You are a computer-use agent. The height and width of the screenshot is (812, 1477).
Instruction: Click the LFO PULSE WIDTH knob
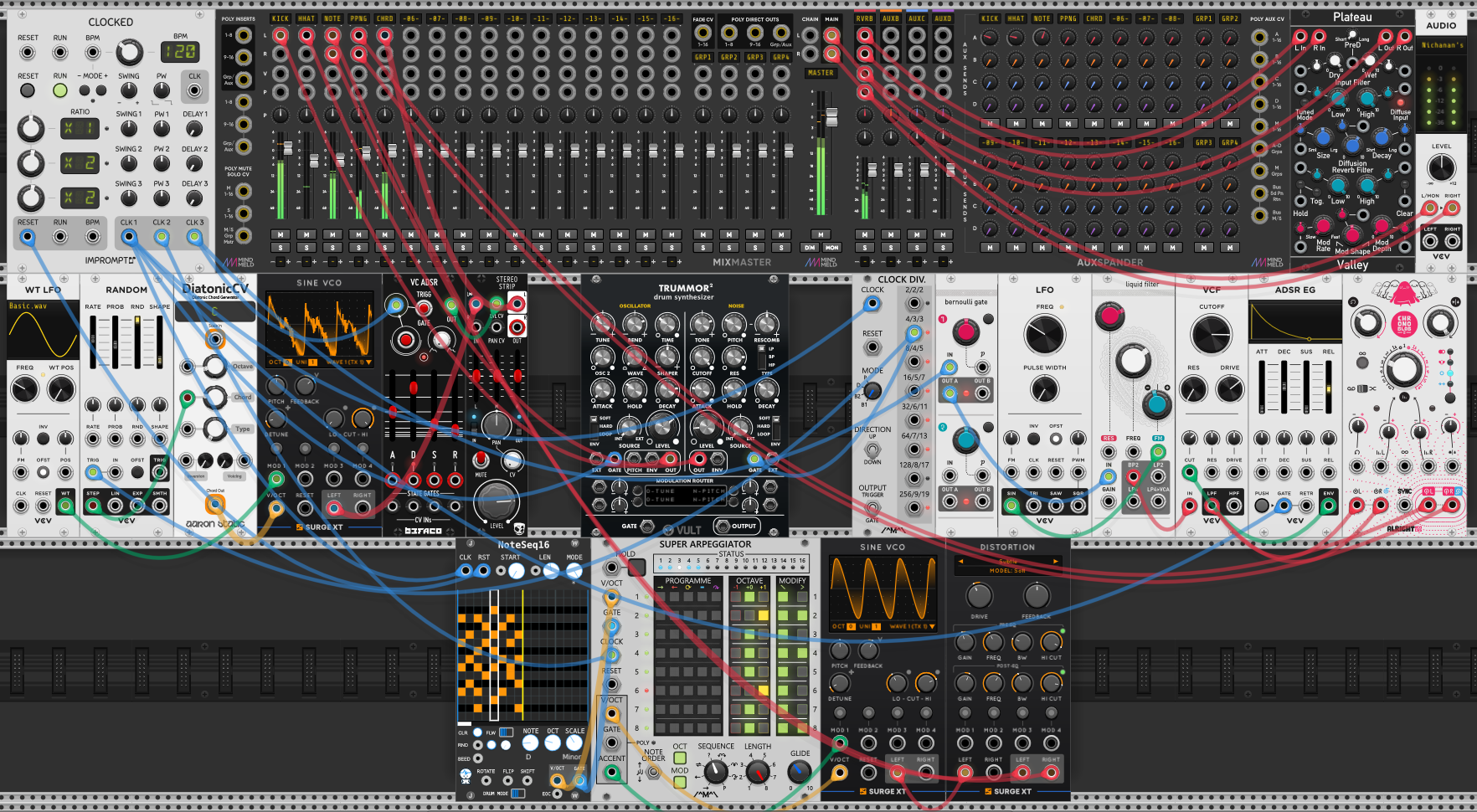[1045, 388]
